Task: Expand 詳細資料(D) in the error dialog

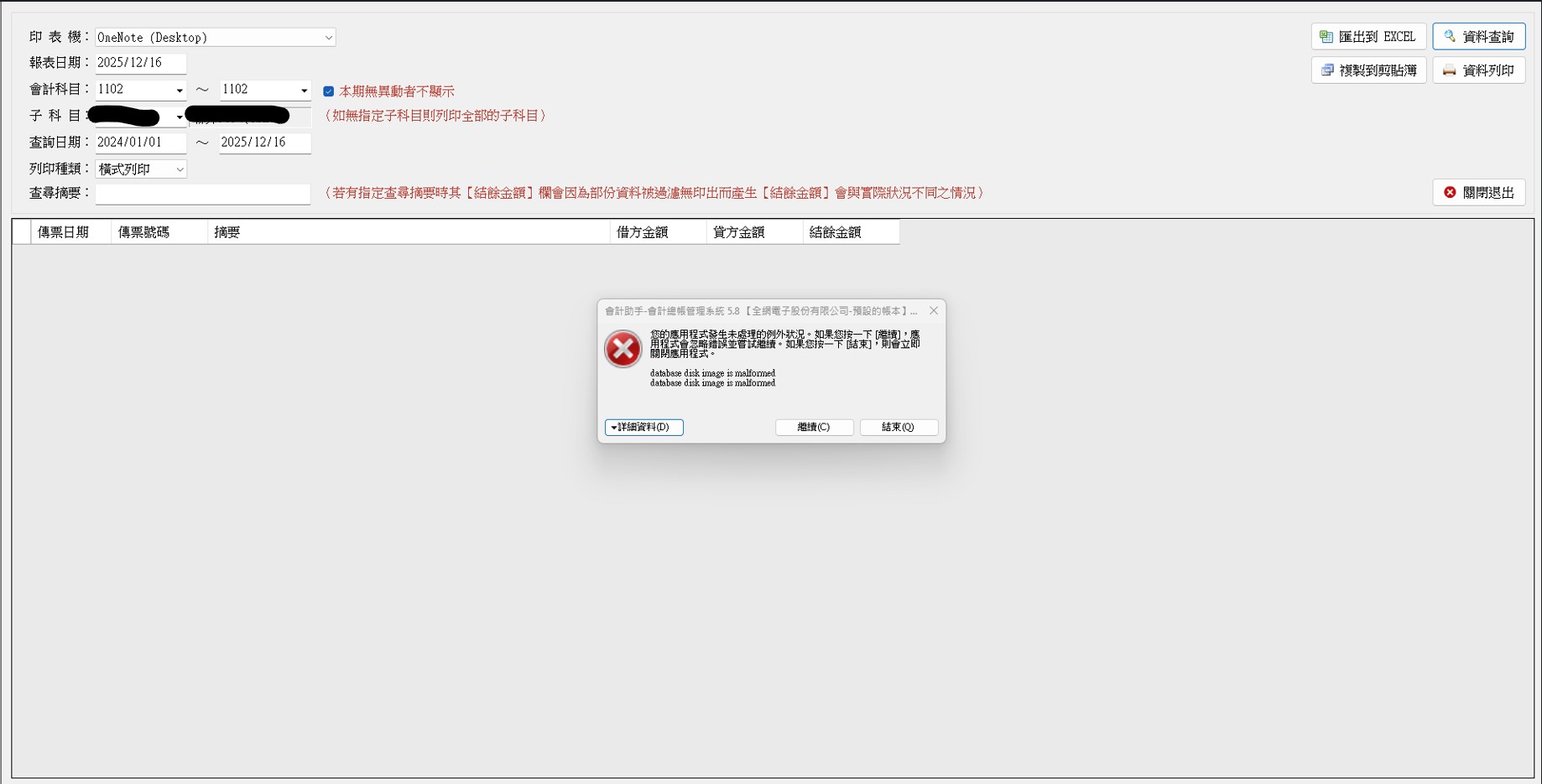Action: click(x=643, y=427)
